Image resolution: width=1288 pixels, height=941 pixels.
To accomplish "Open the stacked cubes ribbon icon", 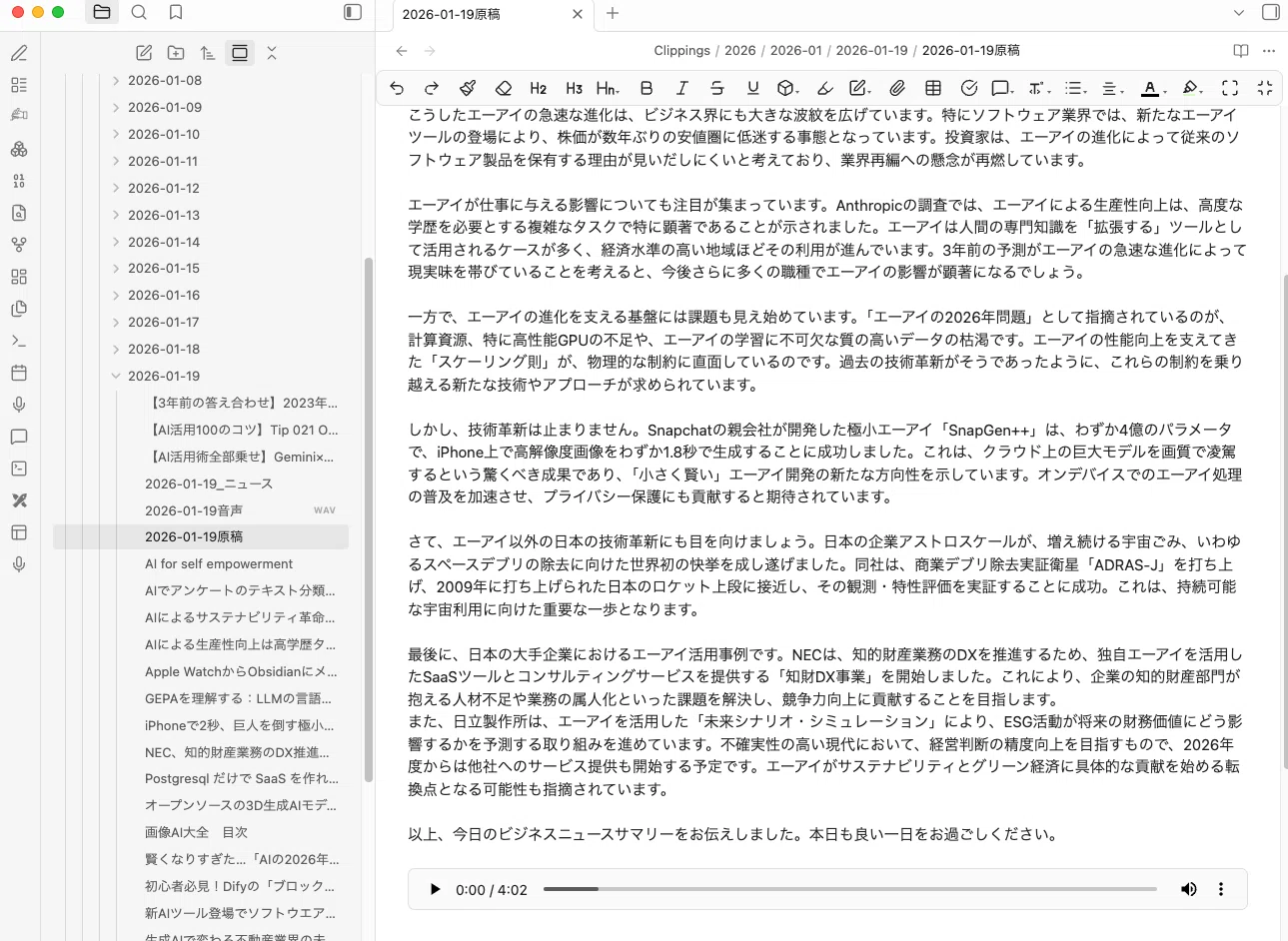I will coord(19,149).
